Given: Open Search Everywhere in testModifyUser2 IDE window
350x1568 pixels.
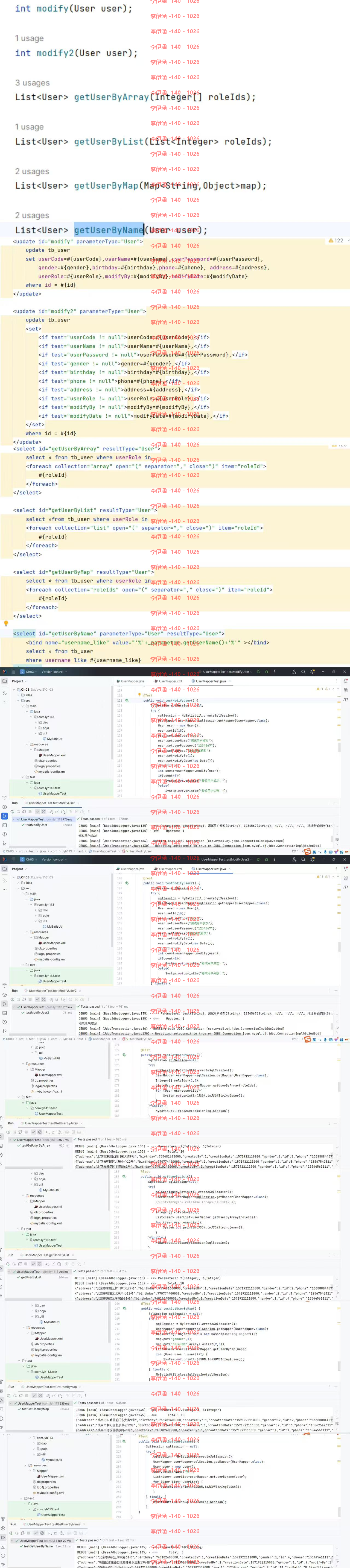Looking at the screenshot, I should coord(303,860).
